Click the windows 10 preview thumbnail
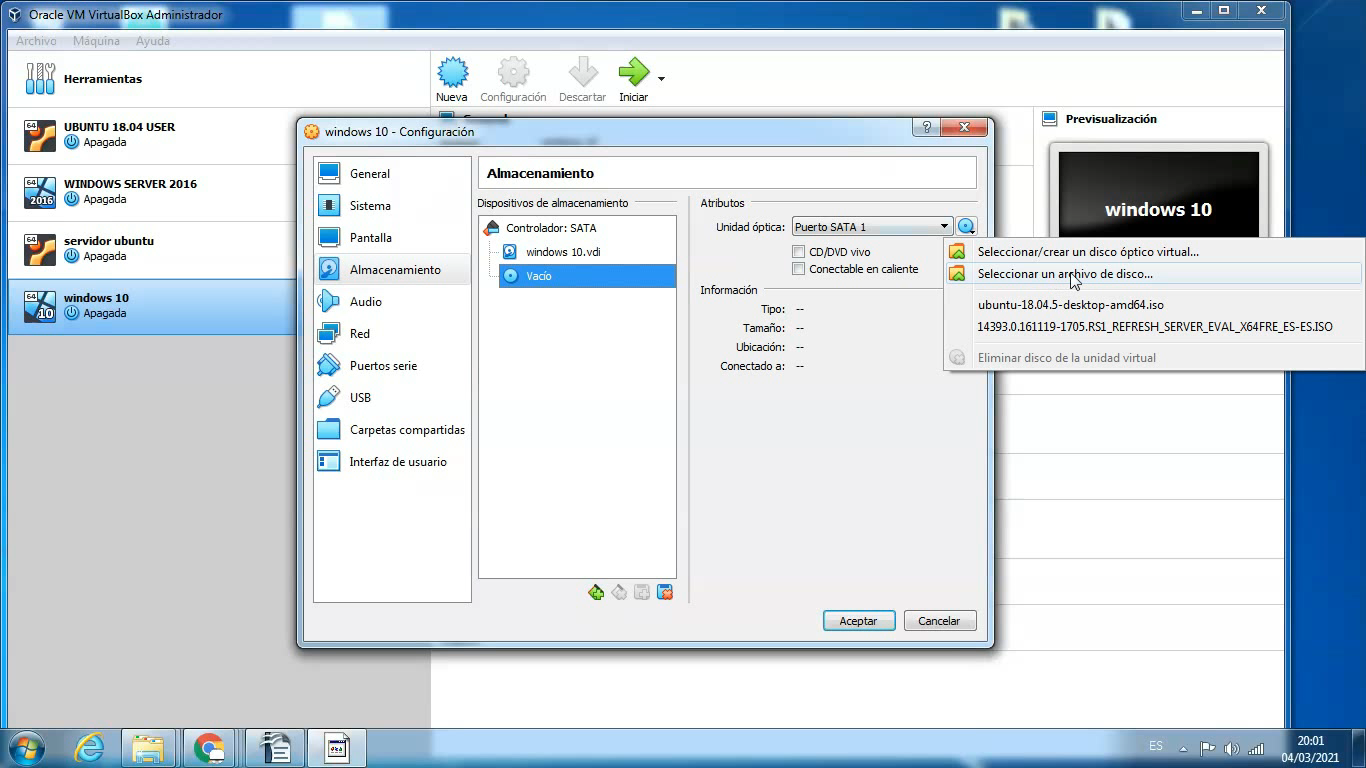 (x=1158, y=197)
